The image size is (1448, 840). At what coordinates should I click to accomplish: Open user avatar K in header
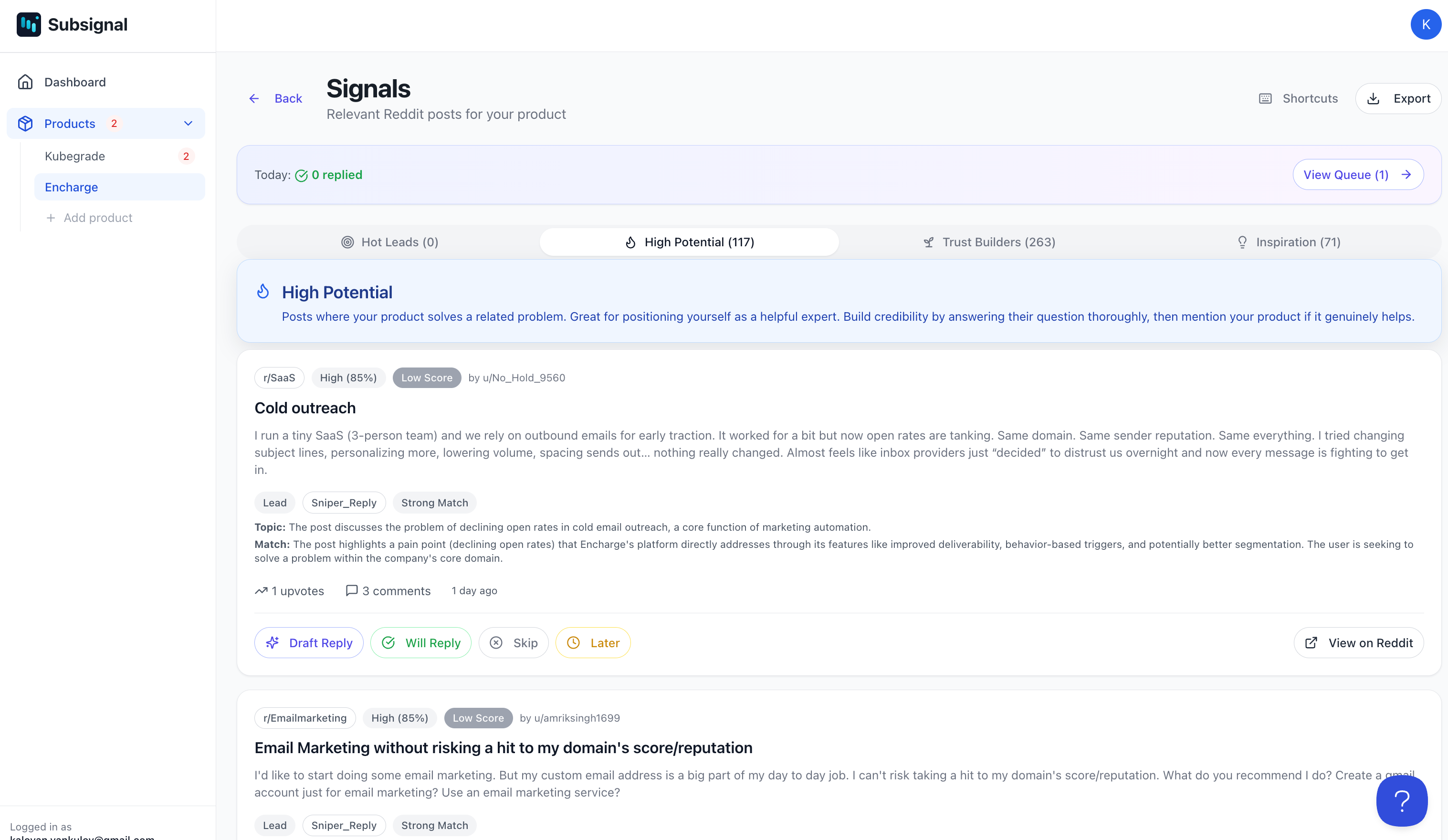coord(1426,25)
